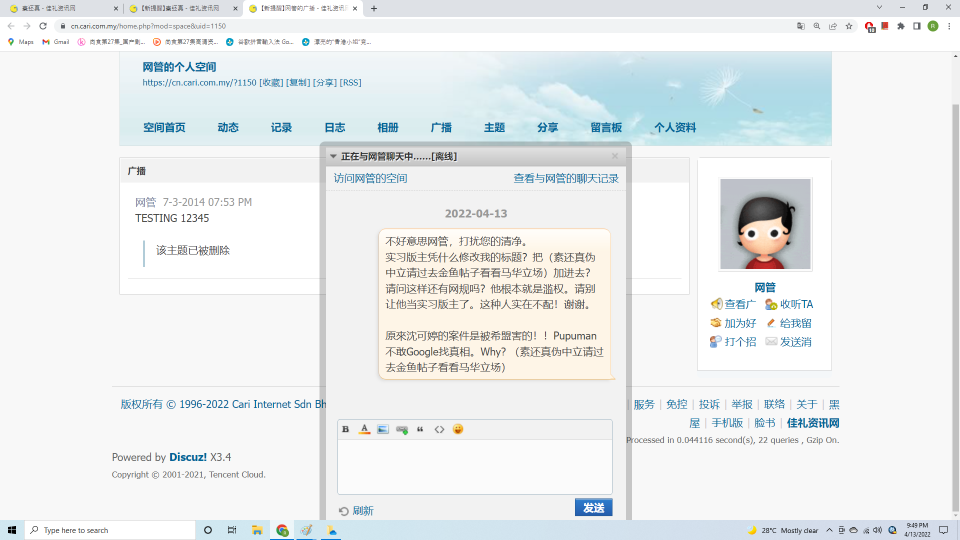960x540 pixels.
Task: Open the 分享 tab
Action: [x=547, y=127]
